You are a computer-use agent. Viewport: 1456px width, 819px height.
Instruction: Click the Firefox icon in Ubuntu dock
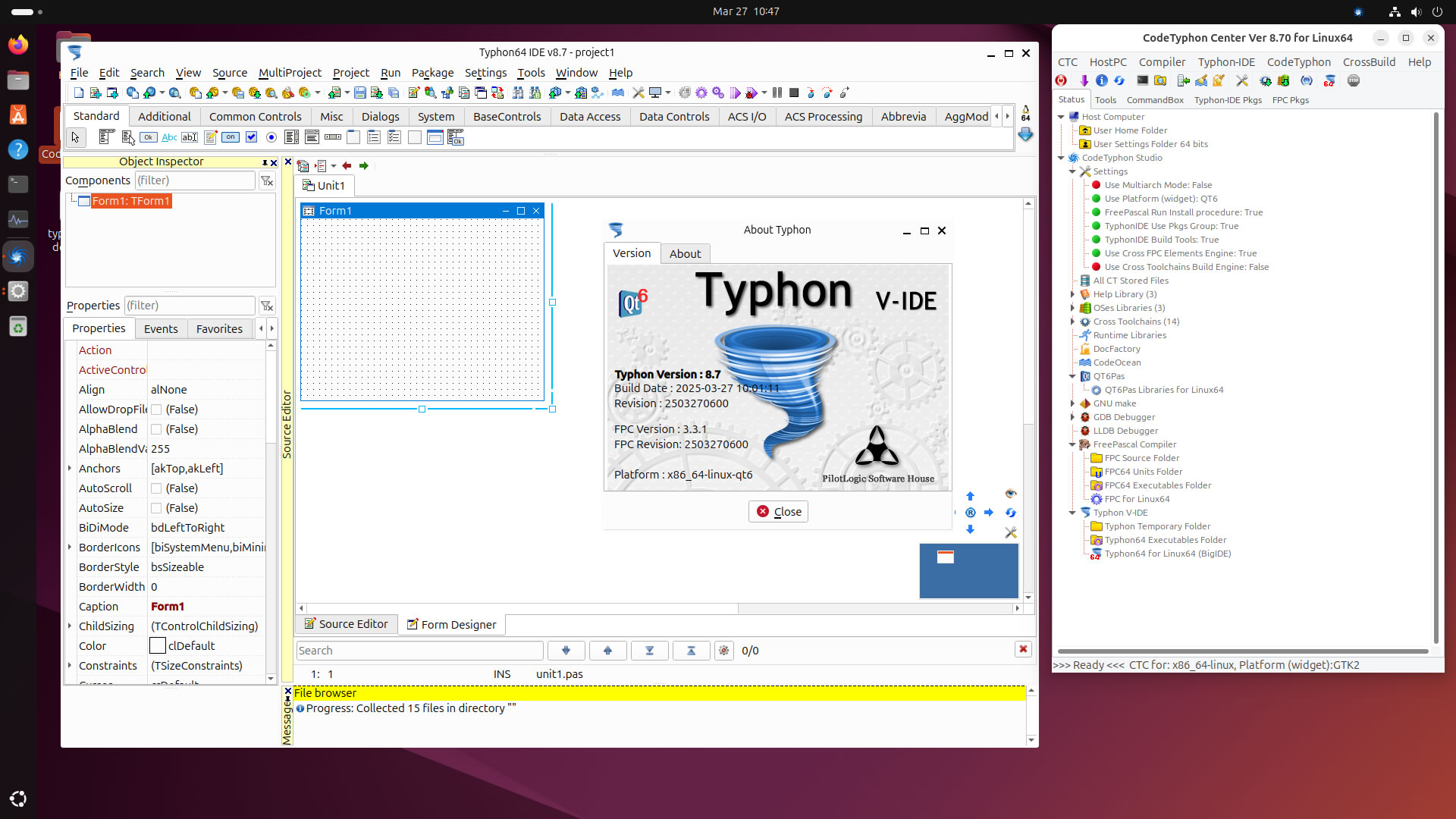tap(18, 45)
